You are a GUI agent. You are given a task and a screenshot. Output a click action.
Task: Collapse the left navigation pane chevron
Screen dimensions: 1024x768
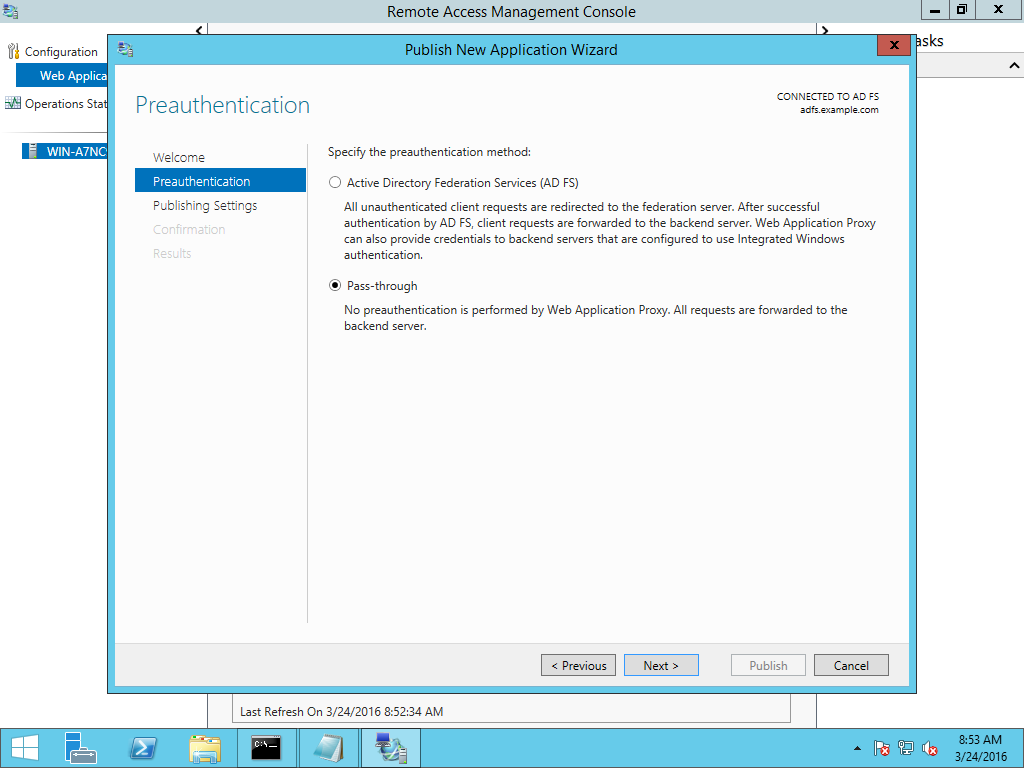click(198, 30)
